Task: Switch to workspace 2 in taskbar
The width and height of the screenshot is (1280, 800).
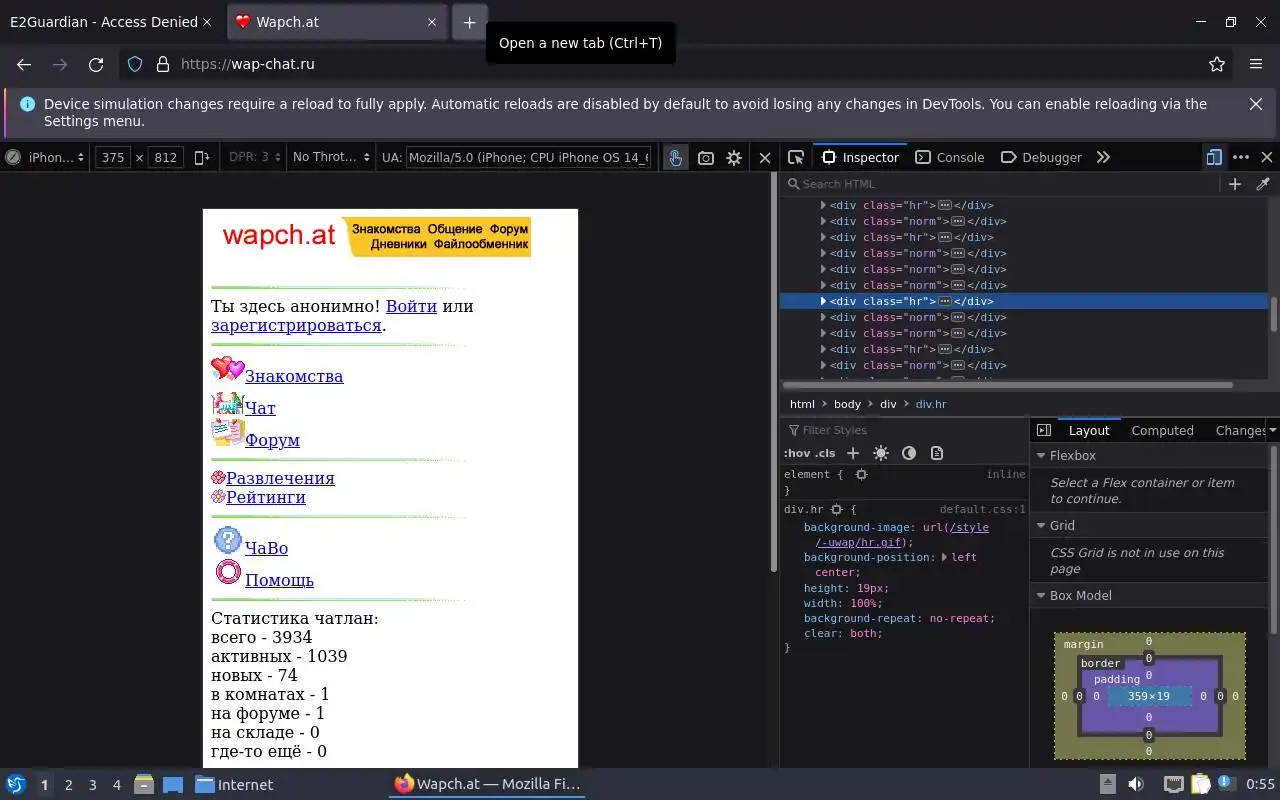Action: pyautogui.click(x=69, y=785)
